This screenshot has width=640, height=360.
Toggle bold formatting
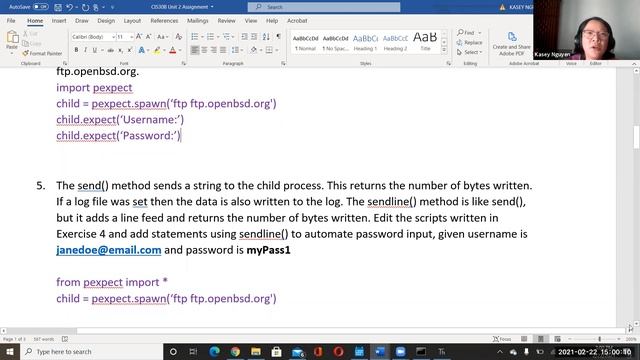pyautogui.click(x=76, y=50)
